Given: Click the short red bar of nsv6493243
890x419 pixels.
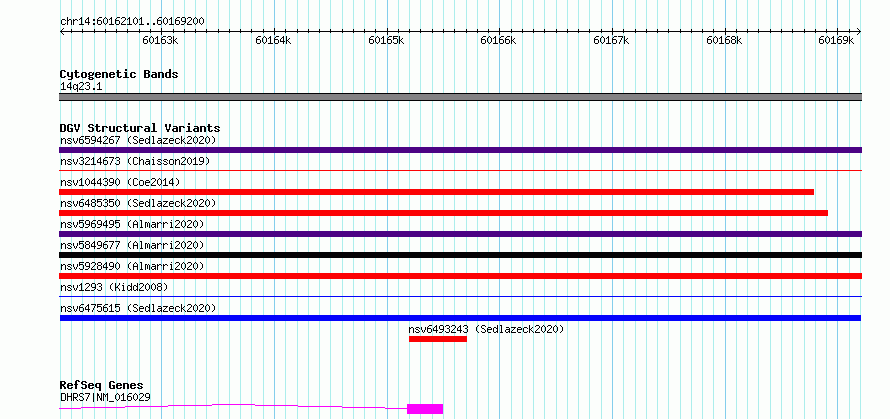Looking at the screenshot, I should (x=438, y=339).
